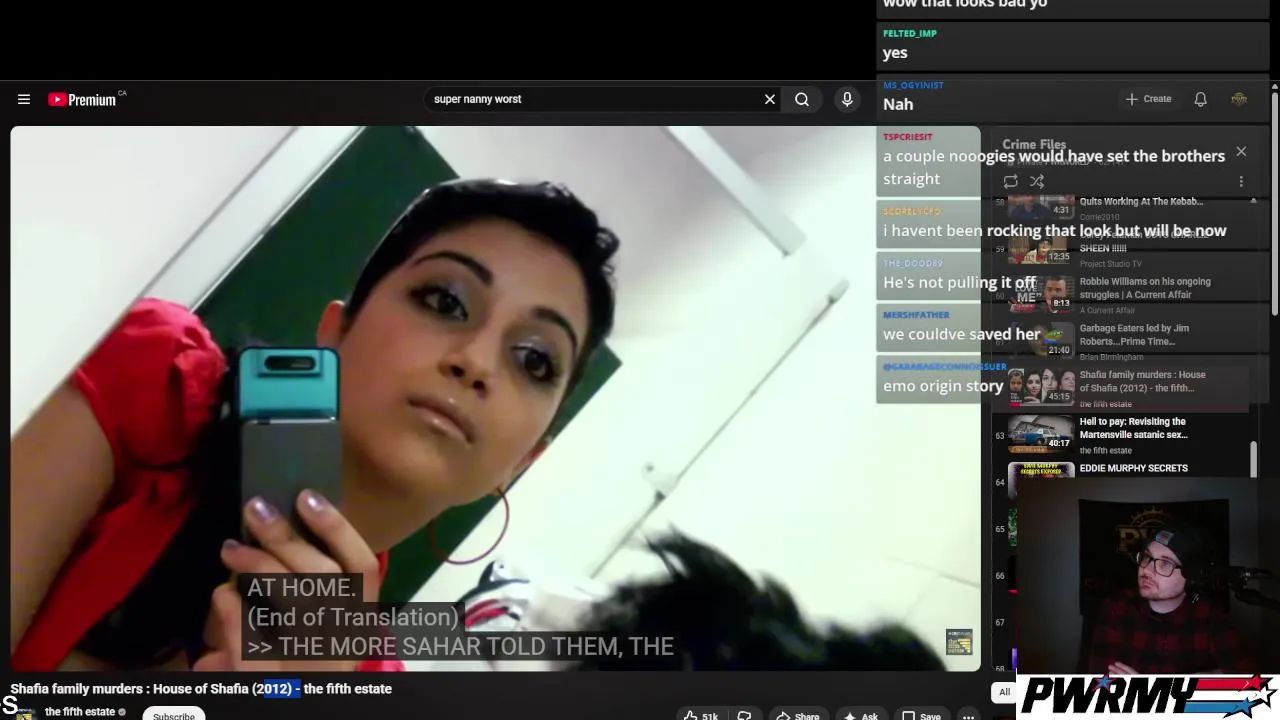Select the current 'Shafia family murders' playlist entry
Image resolution: width=1280 pixels, height=720 pixels.
[1120, 388]
